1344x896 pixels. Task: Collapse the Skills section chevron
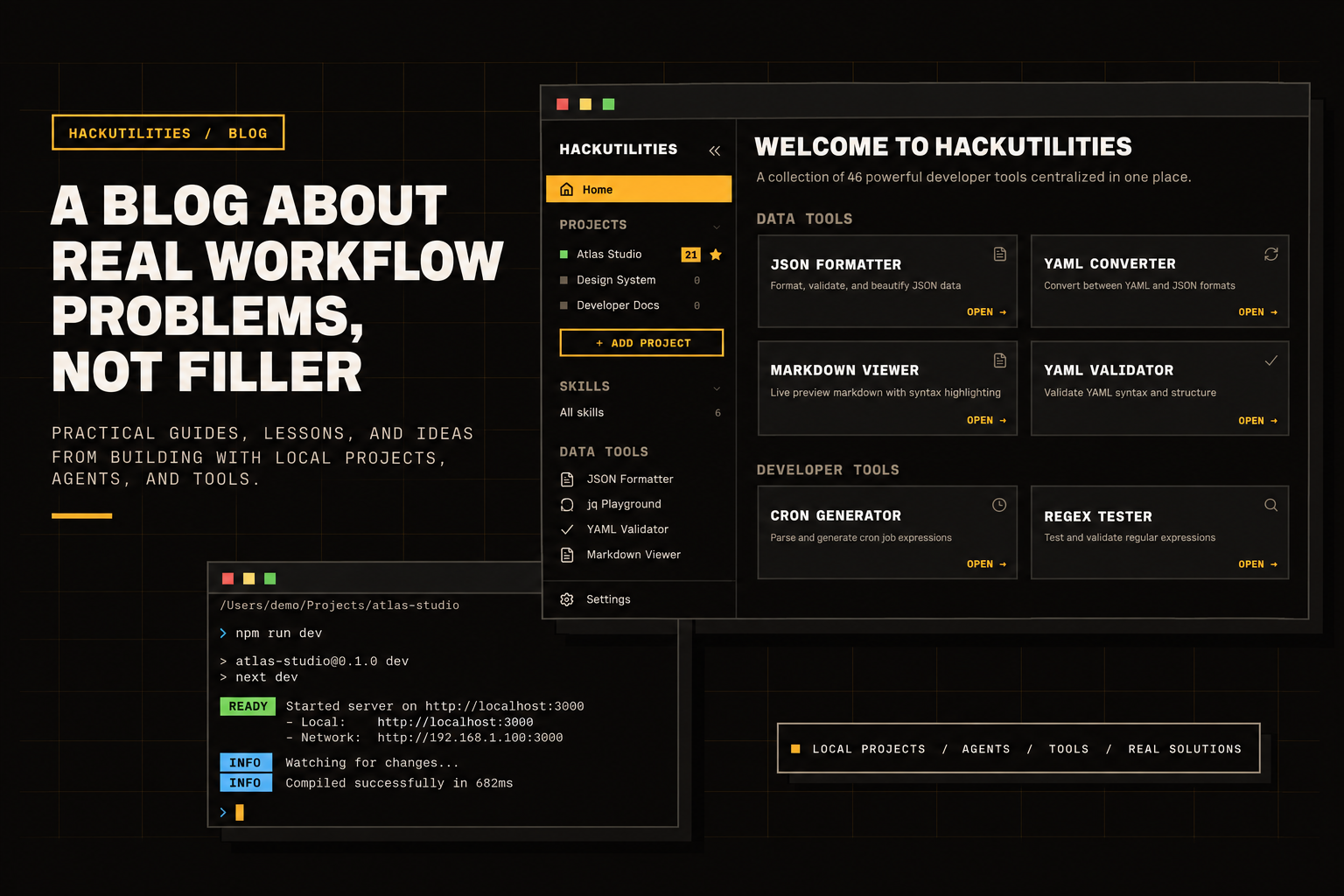pos(717,388)
